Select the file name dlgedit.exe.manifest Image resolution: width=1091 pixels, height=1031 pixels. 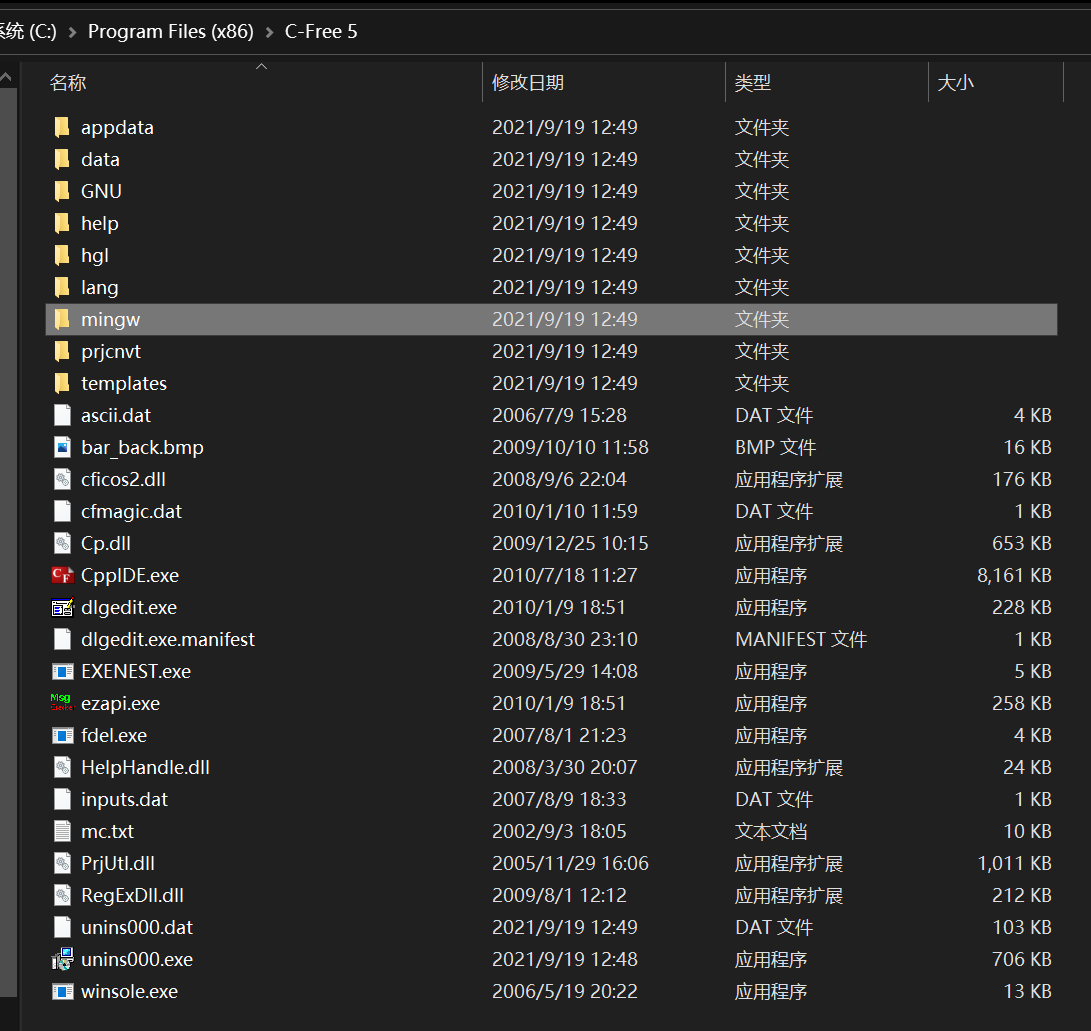click(168, 639)
